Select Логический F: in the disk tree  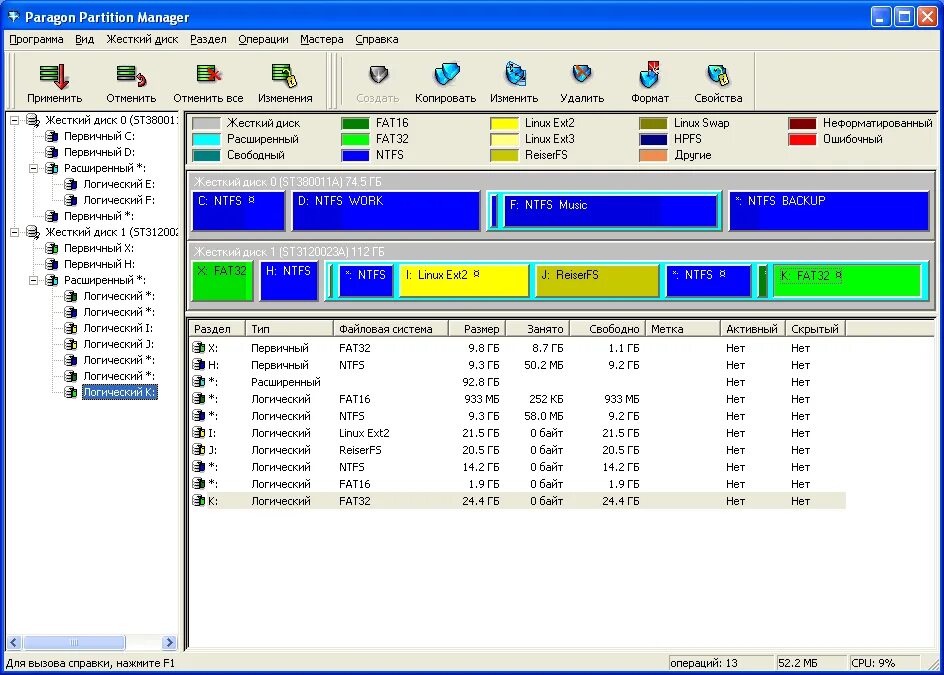point(119,200)
